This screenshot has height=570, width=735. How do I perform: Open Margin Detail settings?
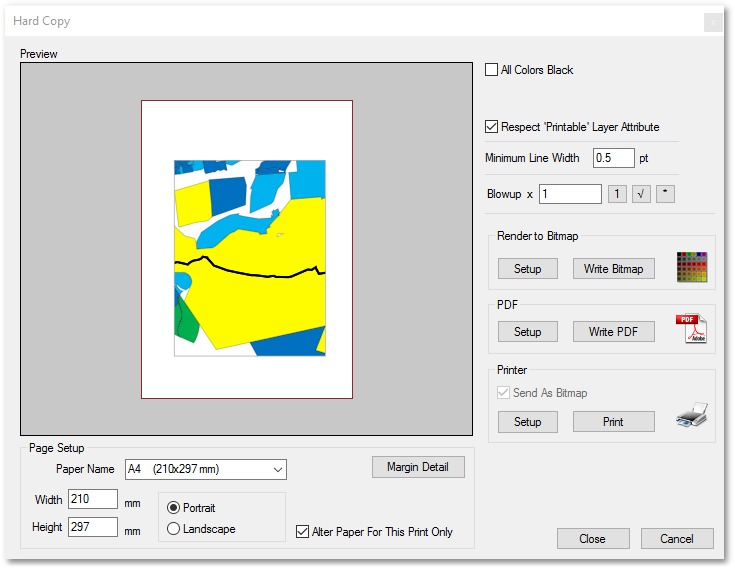[418, 467]
